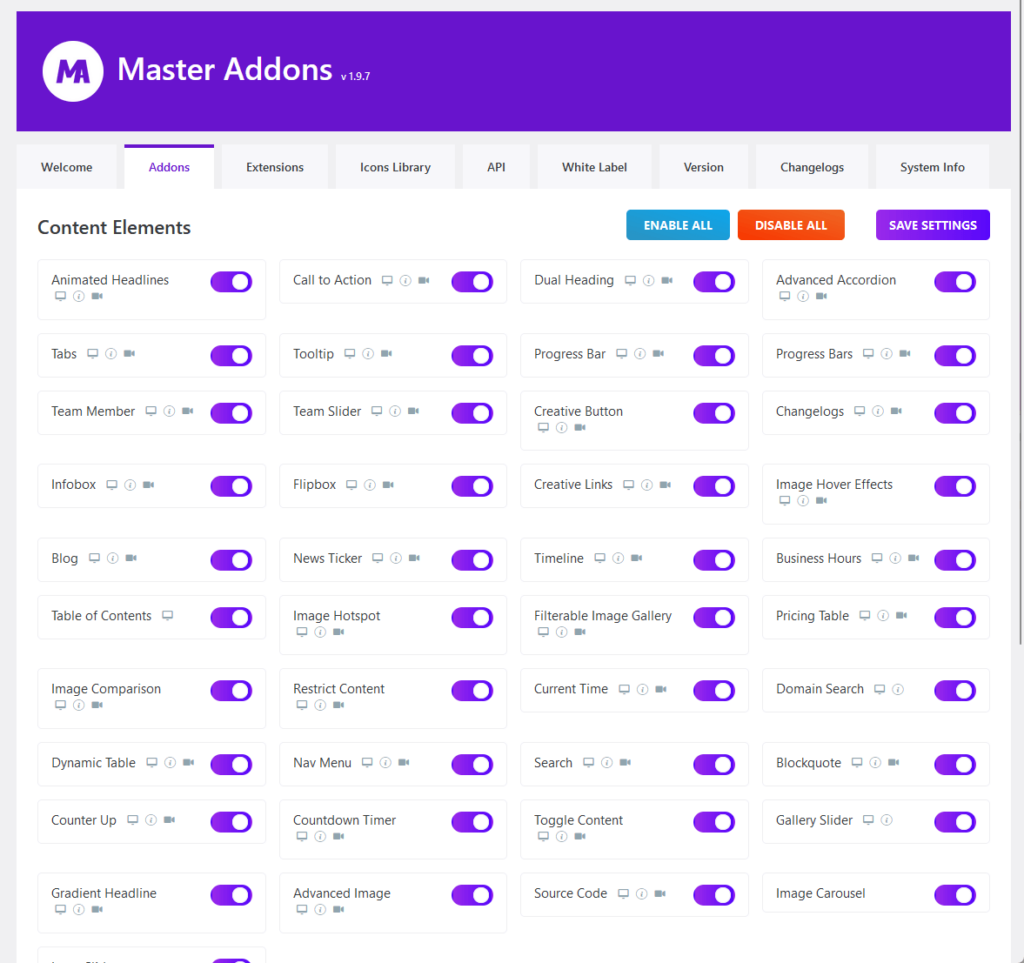Toggle the Tooltip element switch
The width and height of the screenshot is (1024, 963).
point(472,356)
